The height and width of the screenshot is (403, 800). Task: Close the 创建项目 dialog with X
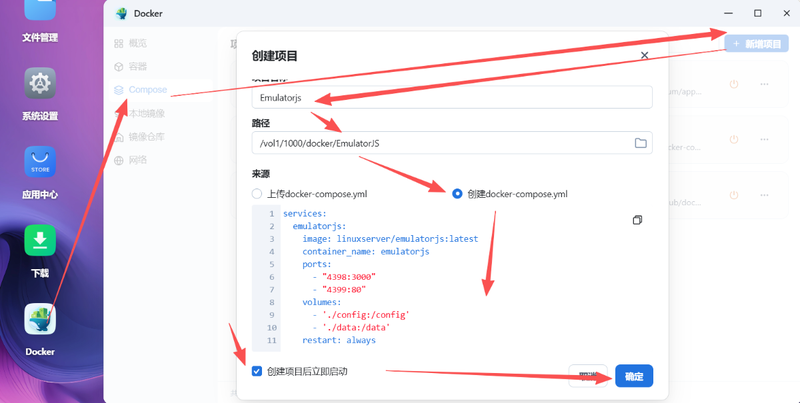tap(644, 56)
